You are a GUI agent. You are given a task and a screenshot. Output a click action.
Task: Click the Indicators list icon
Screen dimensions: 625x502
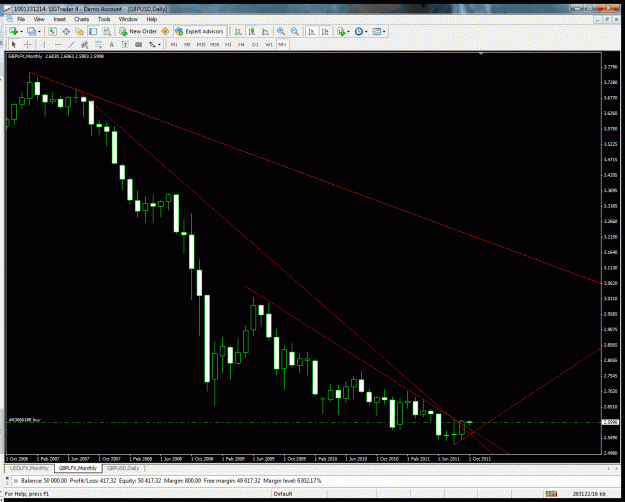[x=341, y=31]
